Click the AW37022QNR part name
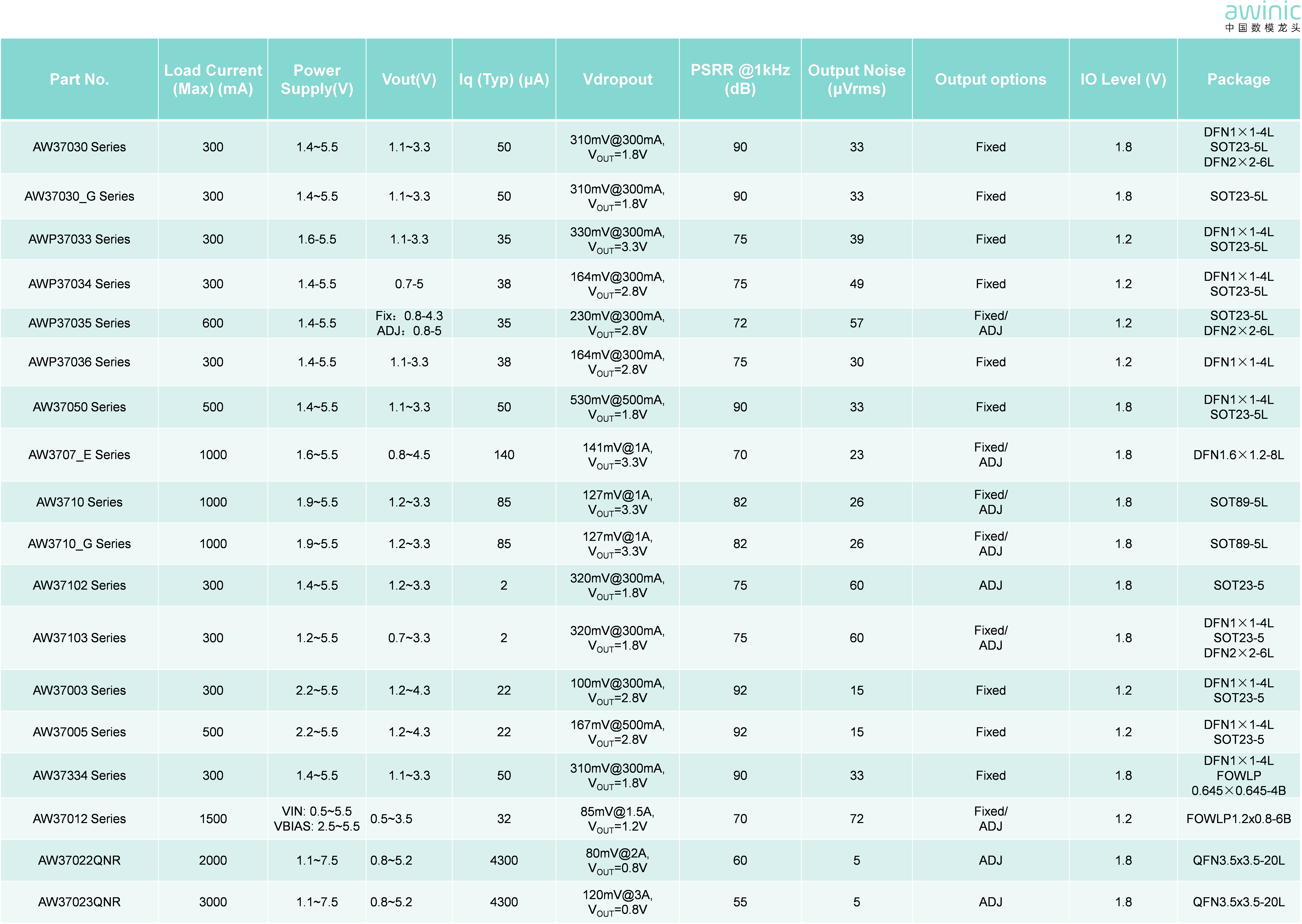Screen dimensions: 1302x924 [x=79, y=860]
